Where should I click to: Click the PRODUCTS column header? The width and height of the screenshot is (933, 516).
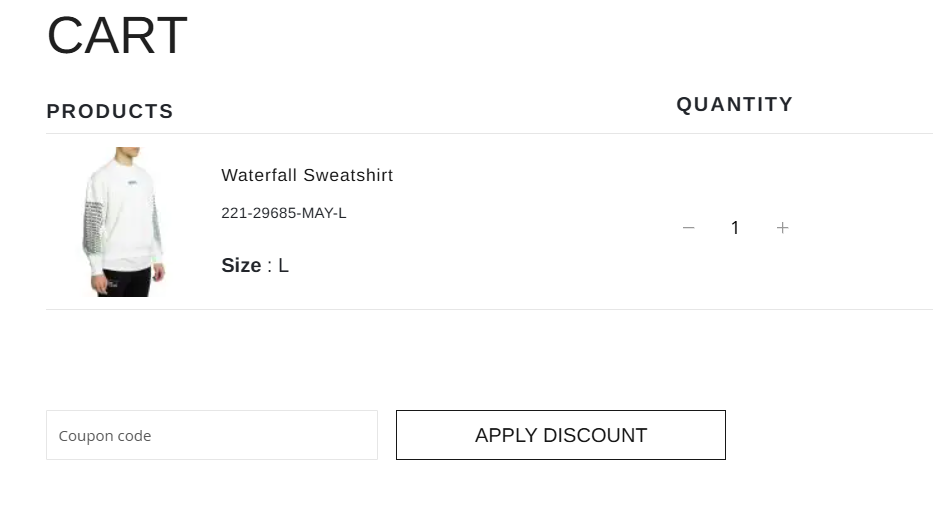tap(110, 111)
